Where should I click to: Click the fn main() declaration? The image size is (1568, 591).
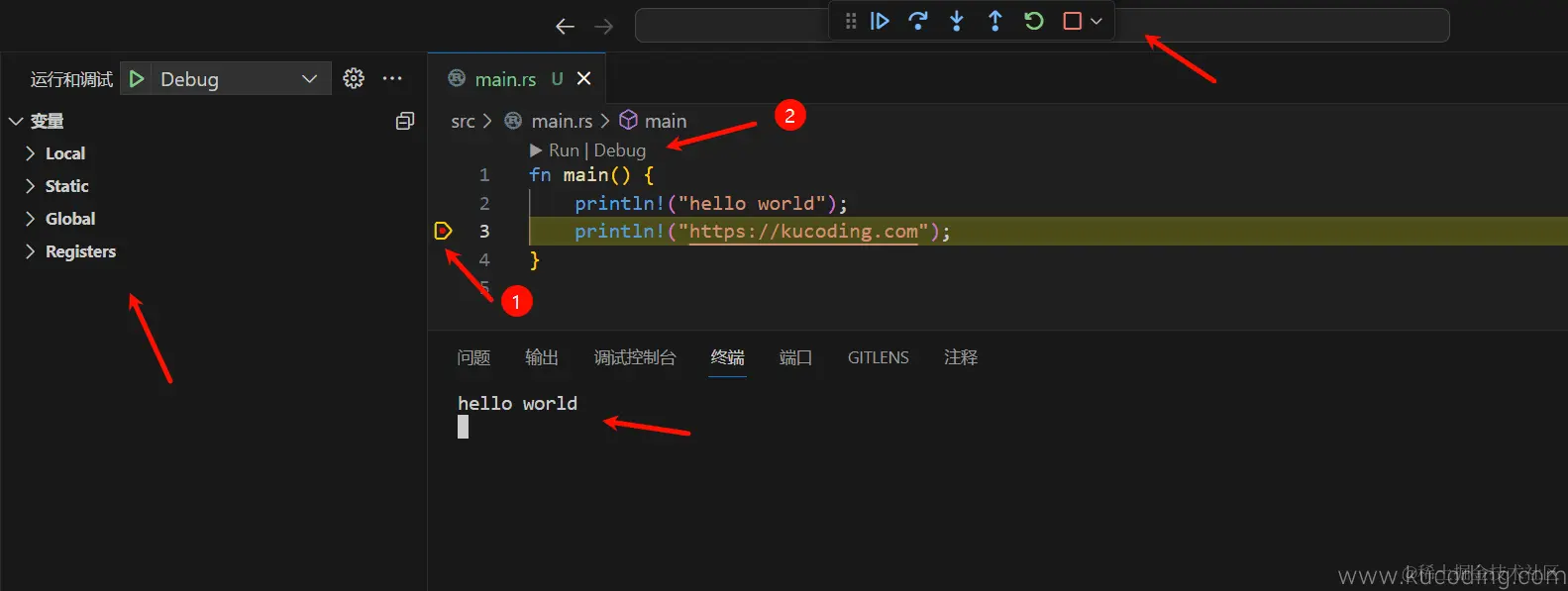(591, 175)
